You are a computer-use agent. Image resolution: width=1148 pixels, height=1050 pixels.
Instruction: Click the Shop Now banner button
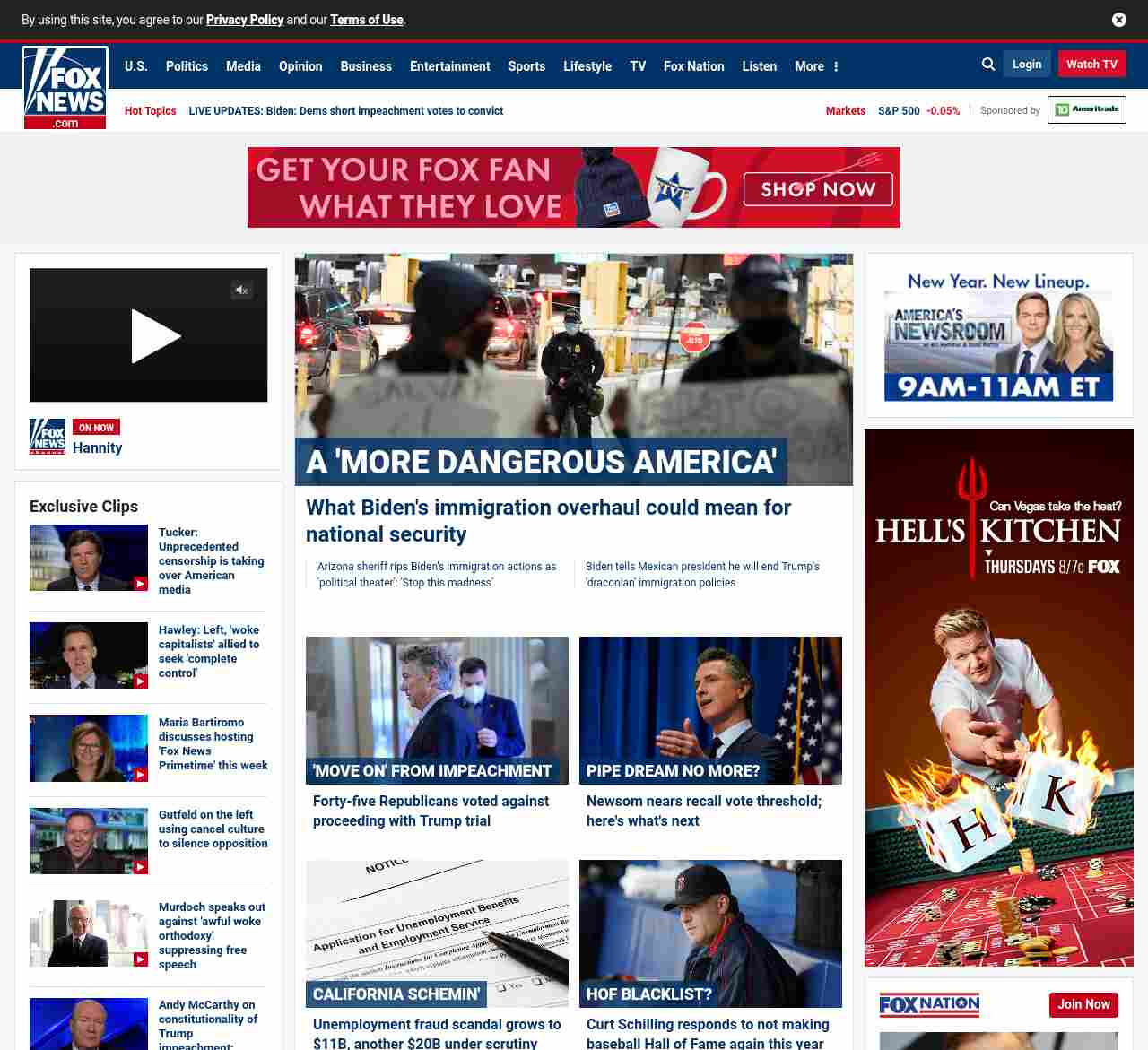click(x=818, y=189)
